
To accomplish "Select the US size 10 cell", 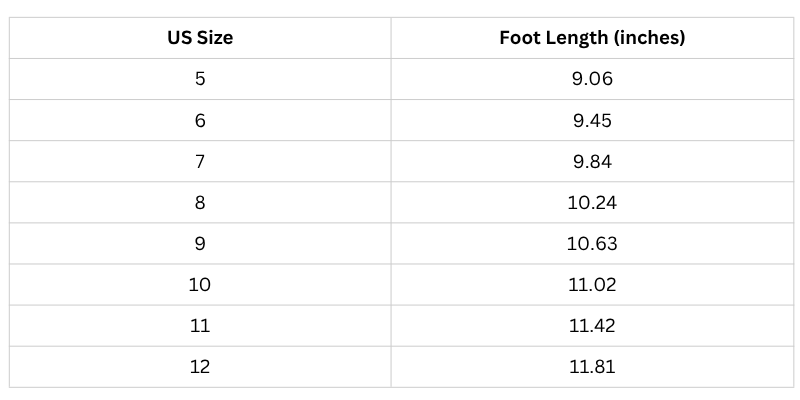I will pyautogui.click(x=200, y=284).
